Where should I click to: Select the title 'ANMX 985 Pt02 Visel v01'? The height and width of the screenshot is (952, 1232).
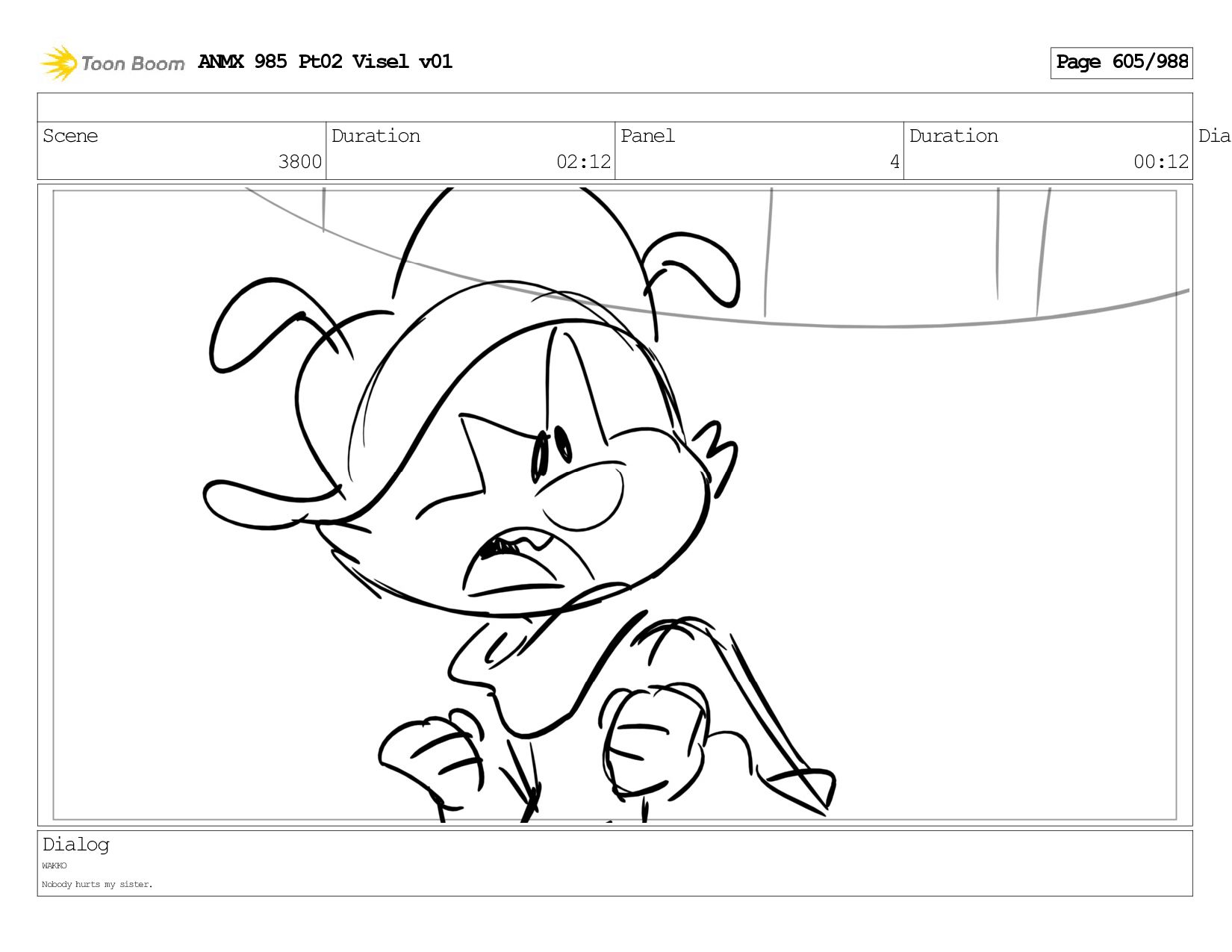(325, 61)
